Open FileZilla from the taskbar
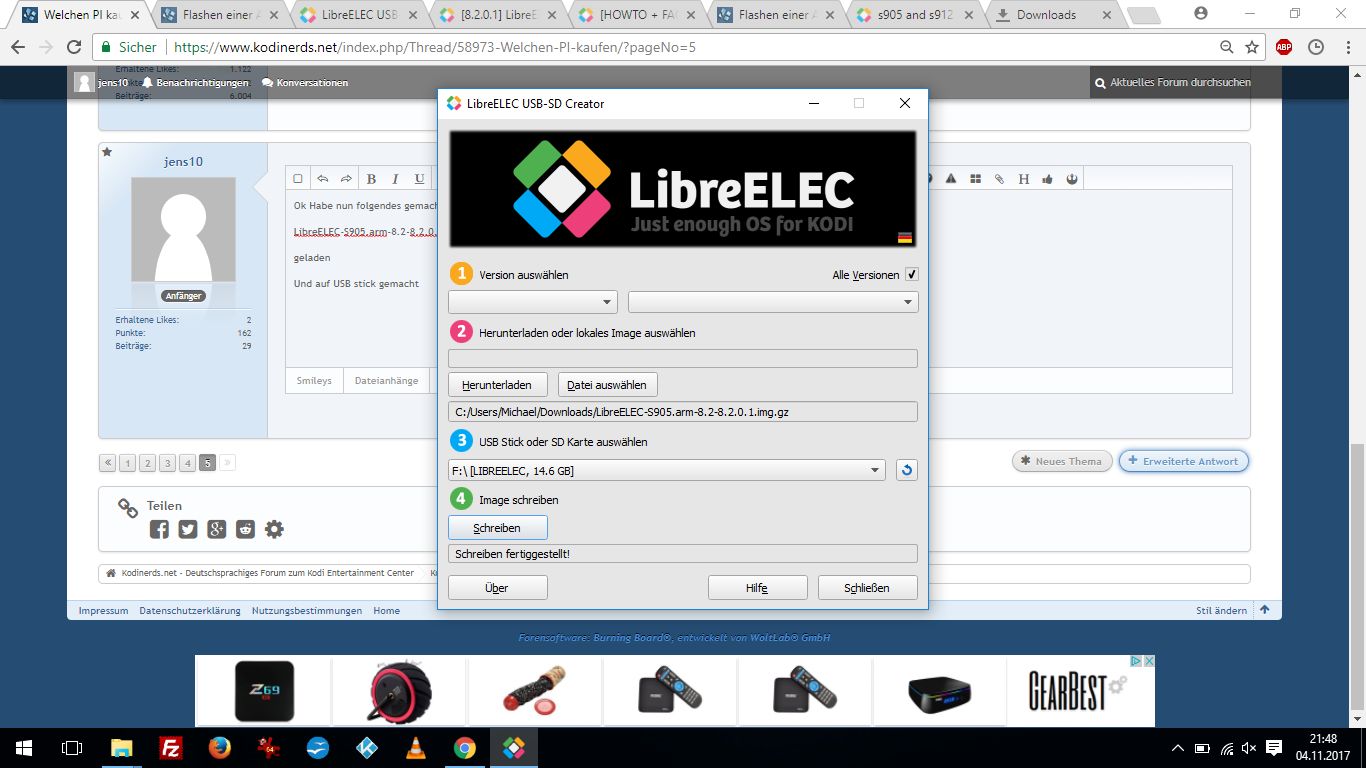The height and width of the screenshot is (768, 1366). click(170, 747)
